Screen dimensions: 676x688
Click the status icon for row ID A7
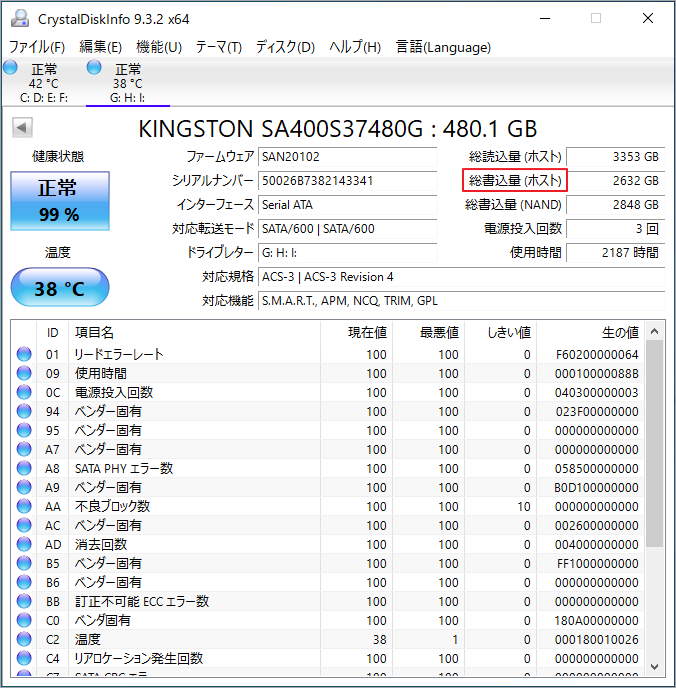pyautogui.click(x=24, y=449)
